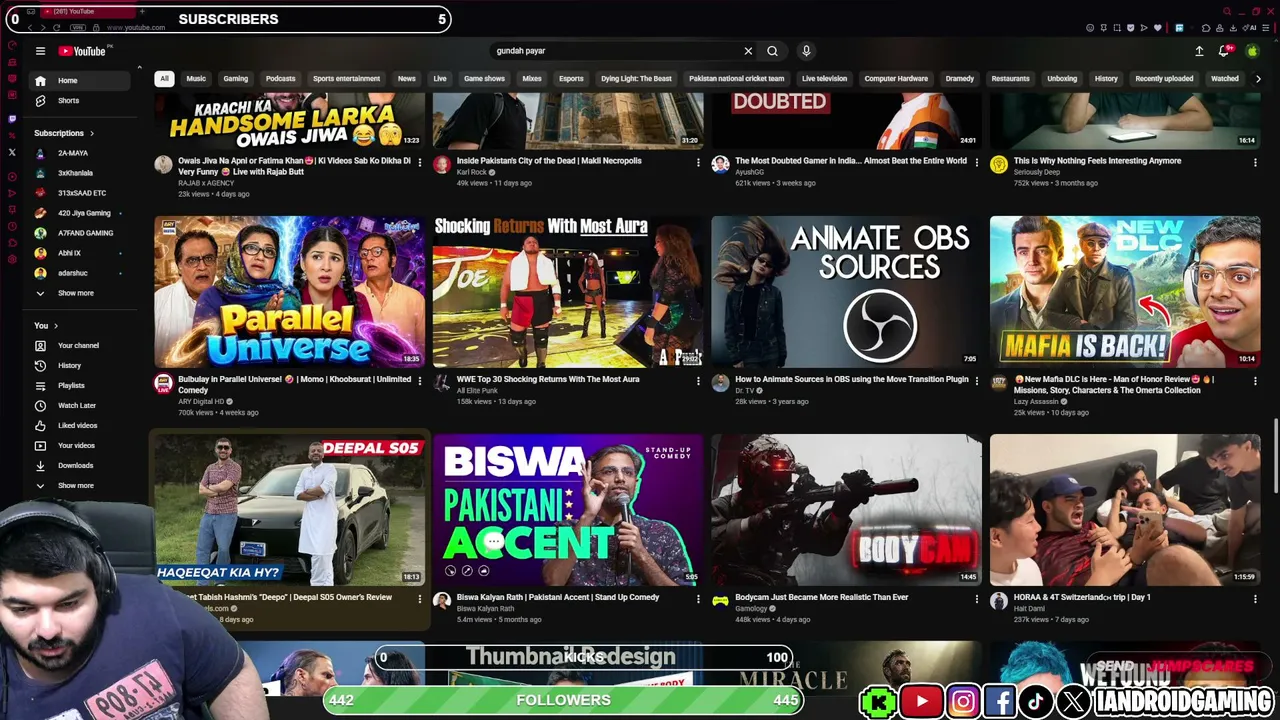Open a new browser tab with plus

tap(141, 11)
